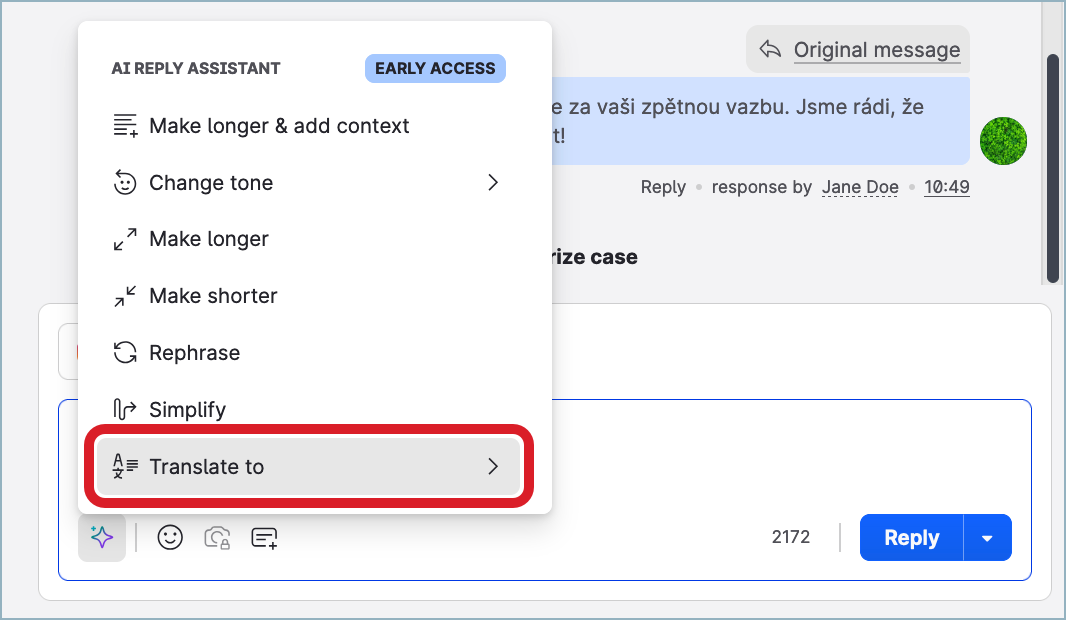Choose the Make longer option
Screen dimensions: 1066x620
tap(208, 239)
